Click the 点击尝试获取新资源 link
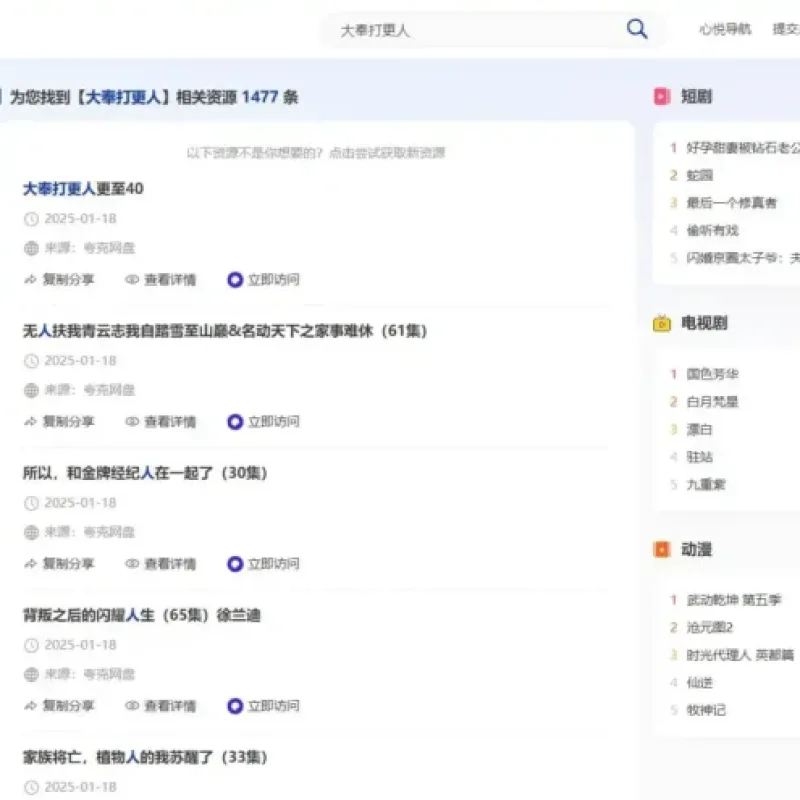The image size is (800, 800). (x=387, y=153)
